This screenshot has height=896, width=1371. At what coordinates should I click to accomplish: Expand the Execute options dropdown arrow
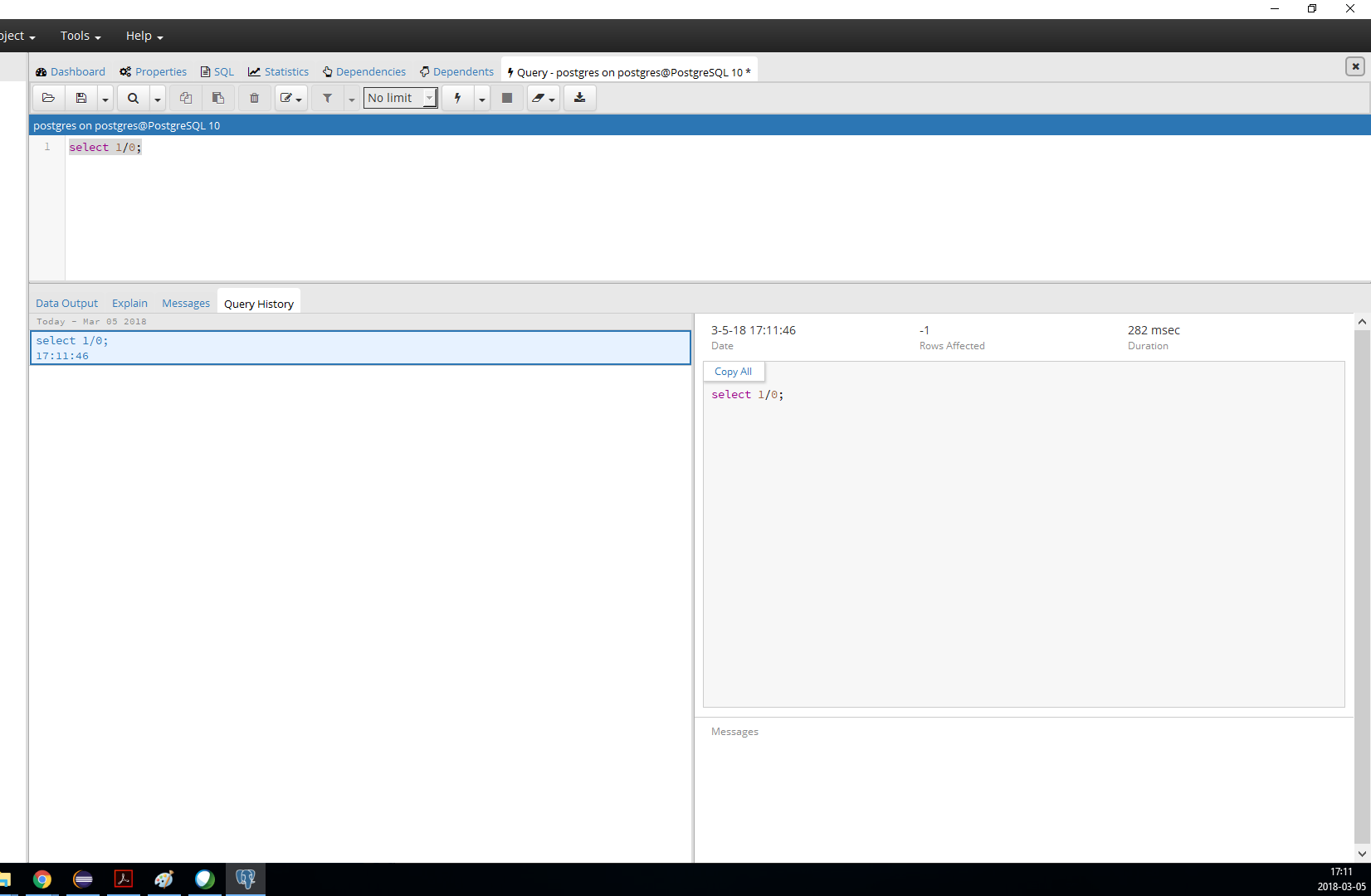[481, 99]
